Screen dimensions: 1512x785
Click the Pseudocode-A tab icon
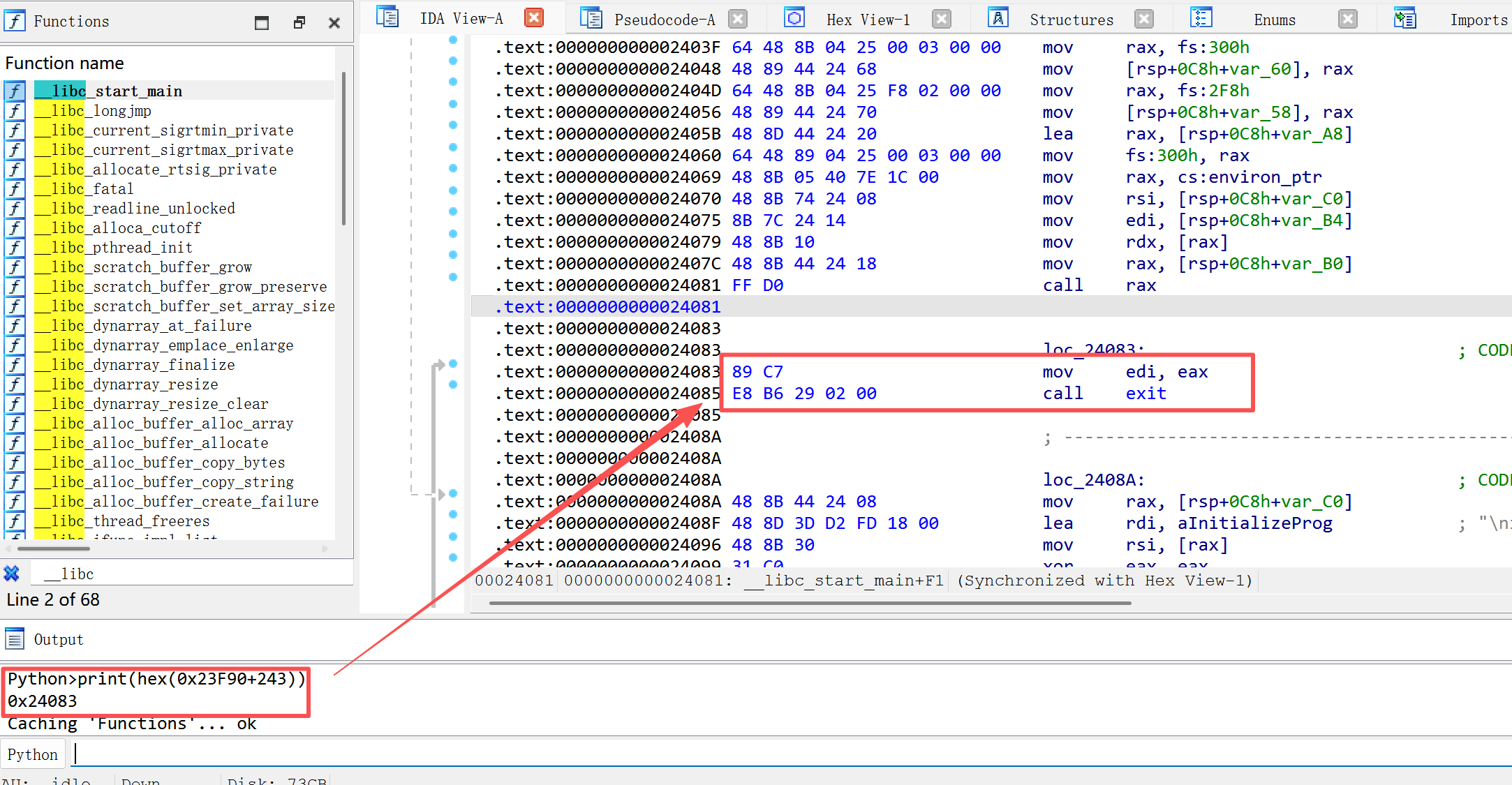591,19
